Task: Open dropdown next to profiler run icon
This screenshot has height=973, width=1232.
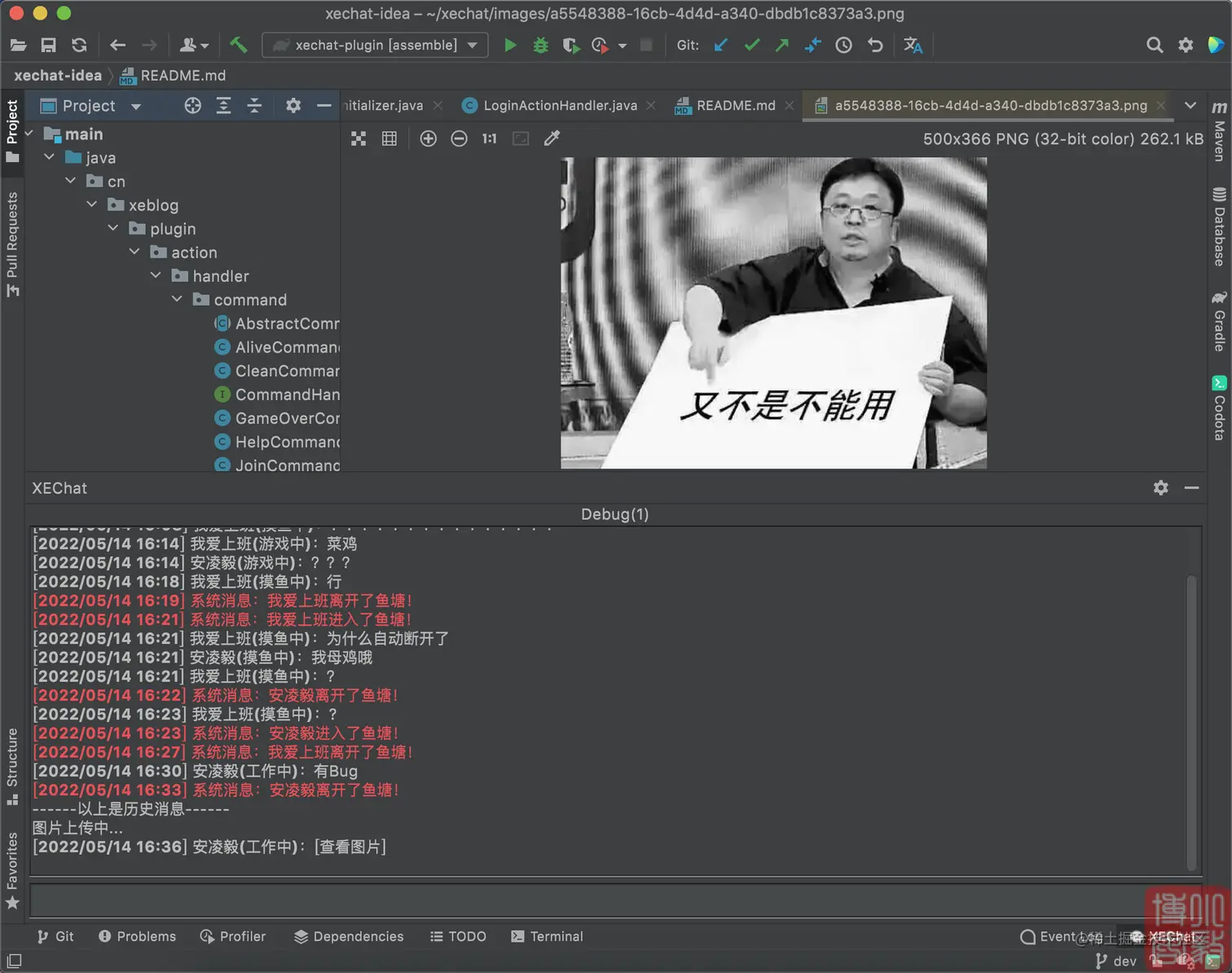Action: point(622,46)
